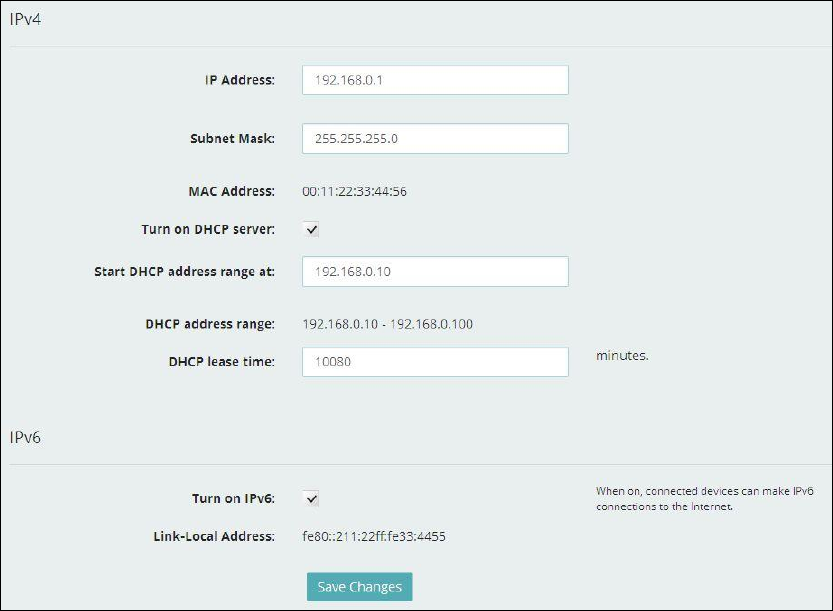The height and width of the screenshot is (611, 833).
Task: Toggle the Turn on DHCP server checkbox
Action: 312,230
